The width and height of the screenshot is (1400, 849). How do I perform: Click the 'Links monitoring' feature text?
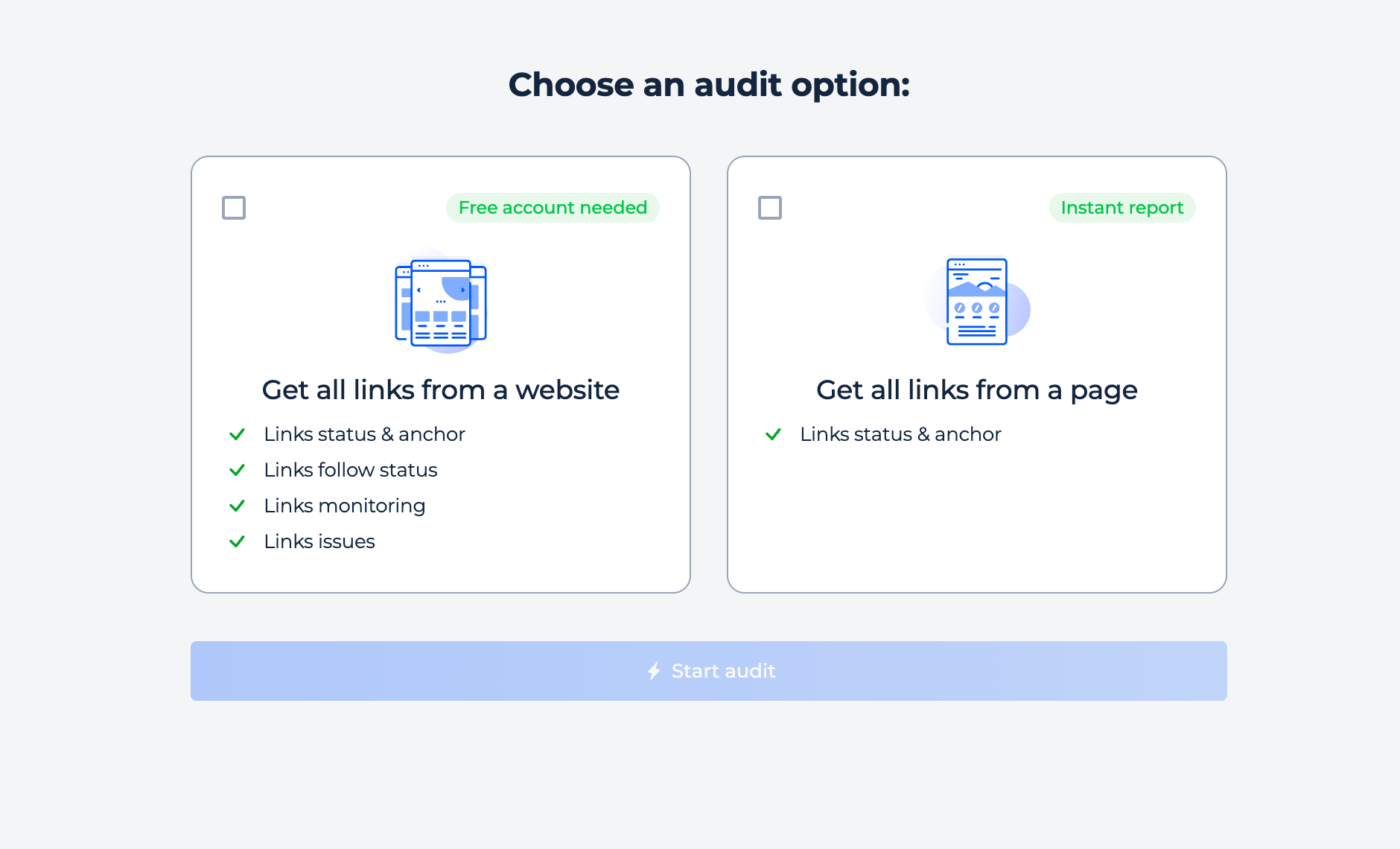click(x=345, y=506)
